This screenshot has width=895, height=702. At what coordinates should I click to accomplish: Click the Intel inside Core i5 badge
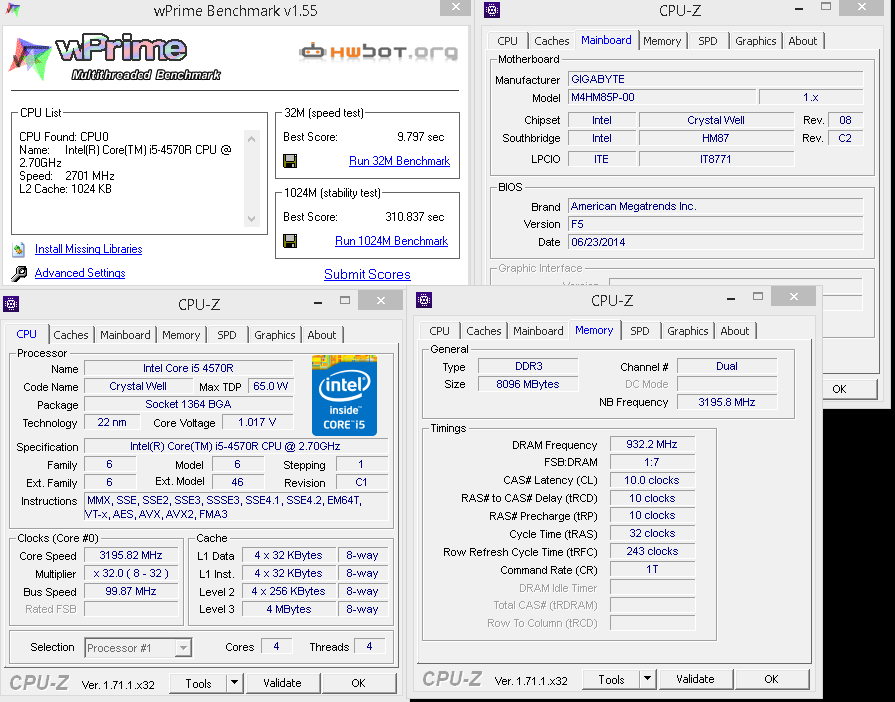[344, 395]
